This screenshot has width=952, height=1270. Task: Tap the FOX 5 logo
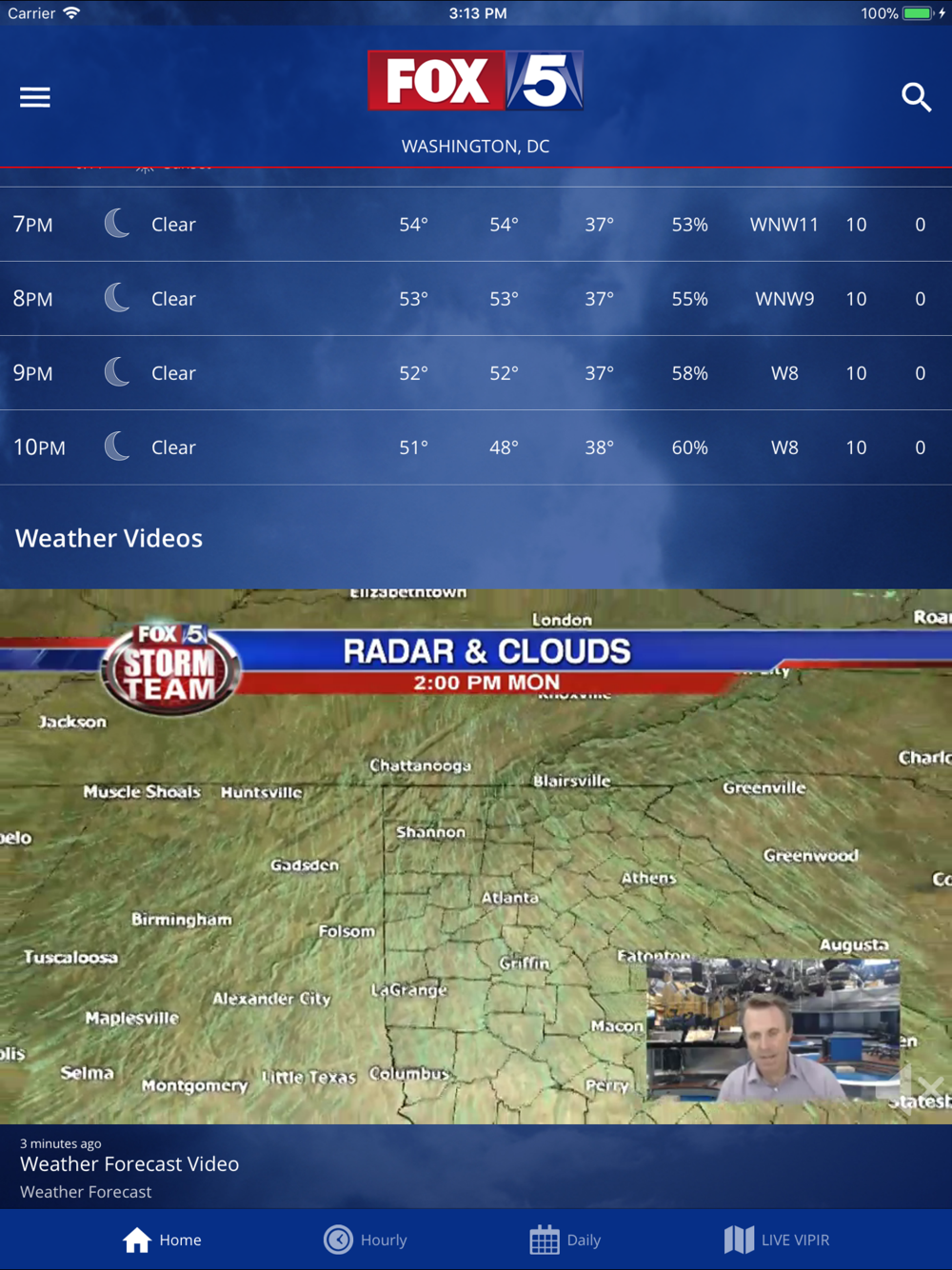tap(475, 81)
